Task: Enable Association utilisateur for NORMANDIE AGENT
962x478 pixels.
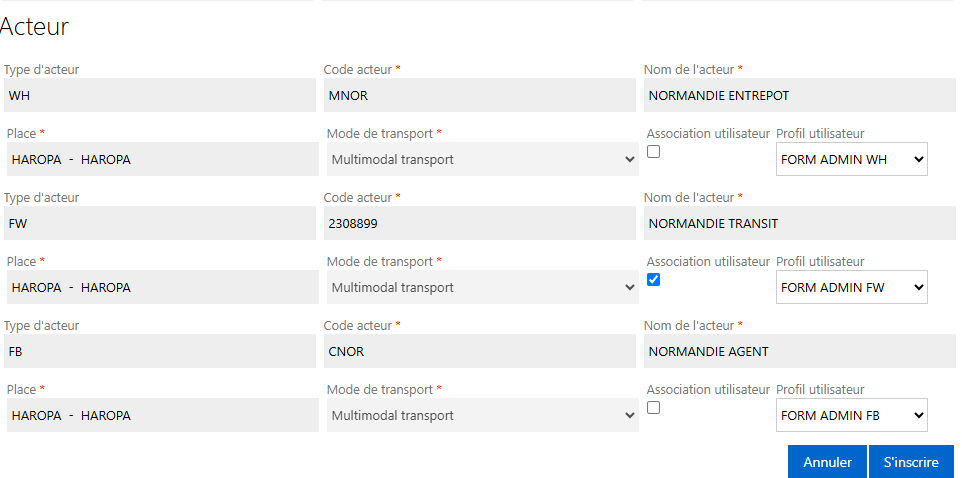Action: coord(653,407)
